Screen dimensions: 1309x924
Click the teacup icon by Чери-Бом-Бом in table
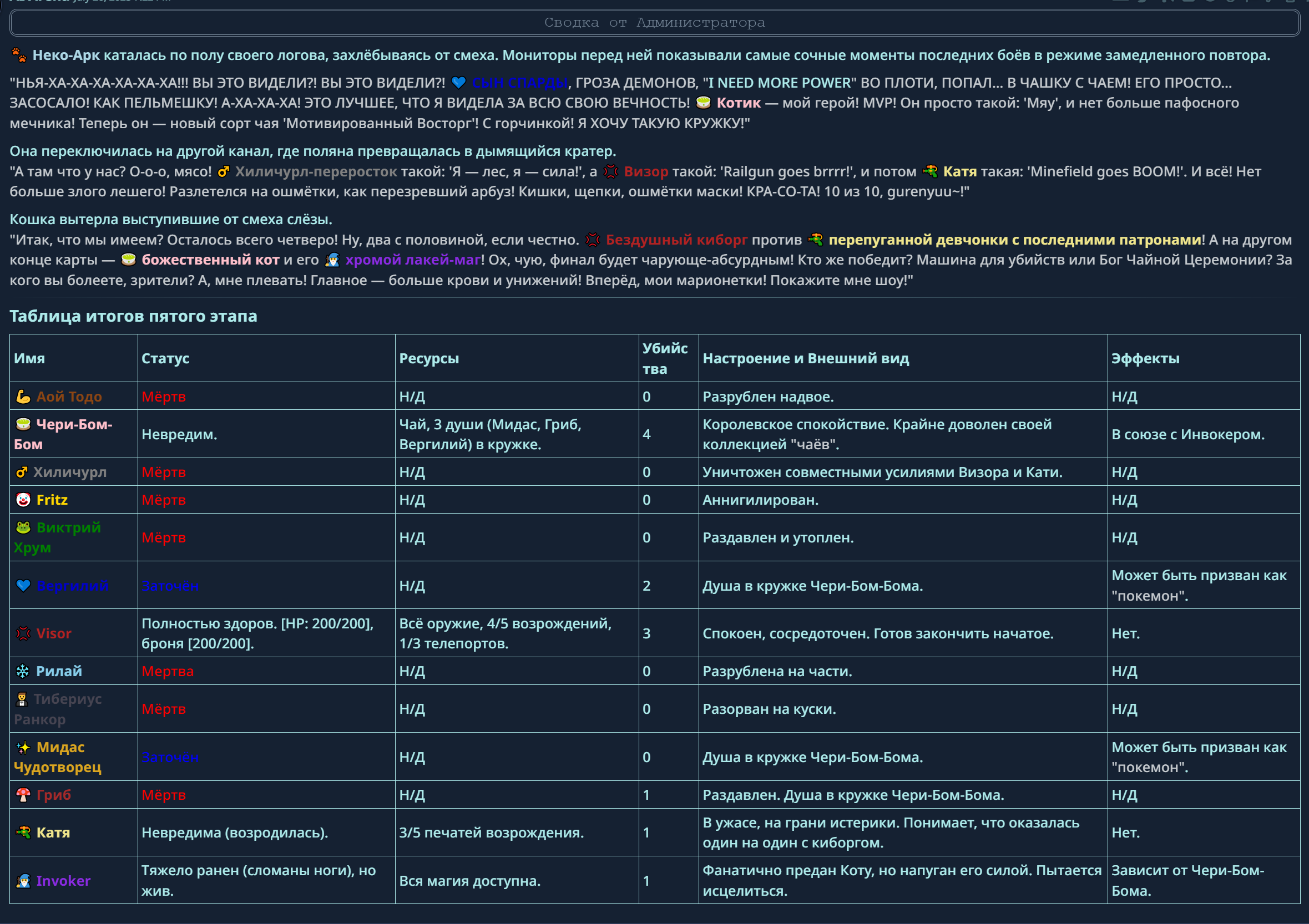click(23, 424)
